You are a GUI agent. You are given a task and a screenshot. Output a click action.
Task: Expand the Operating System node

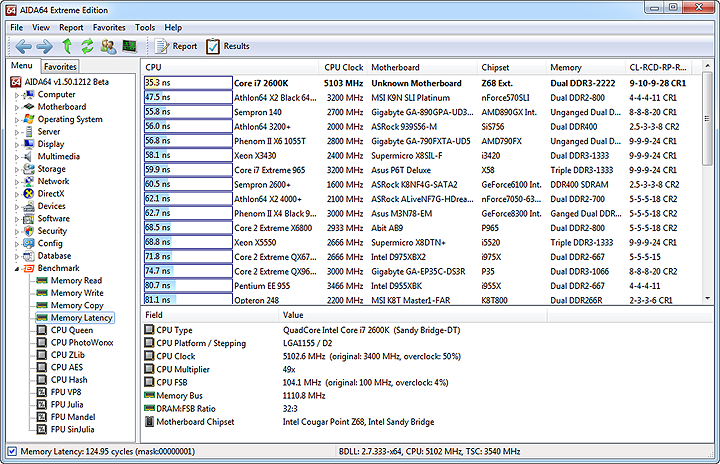17,120
